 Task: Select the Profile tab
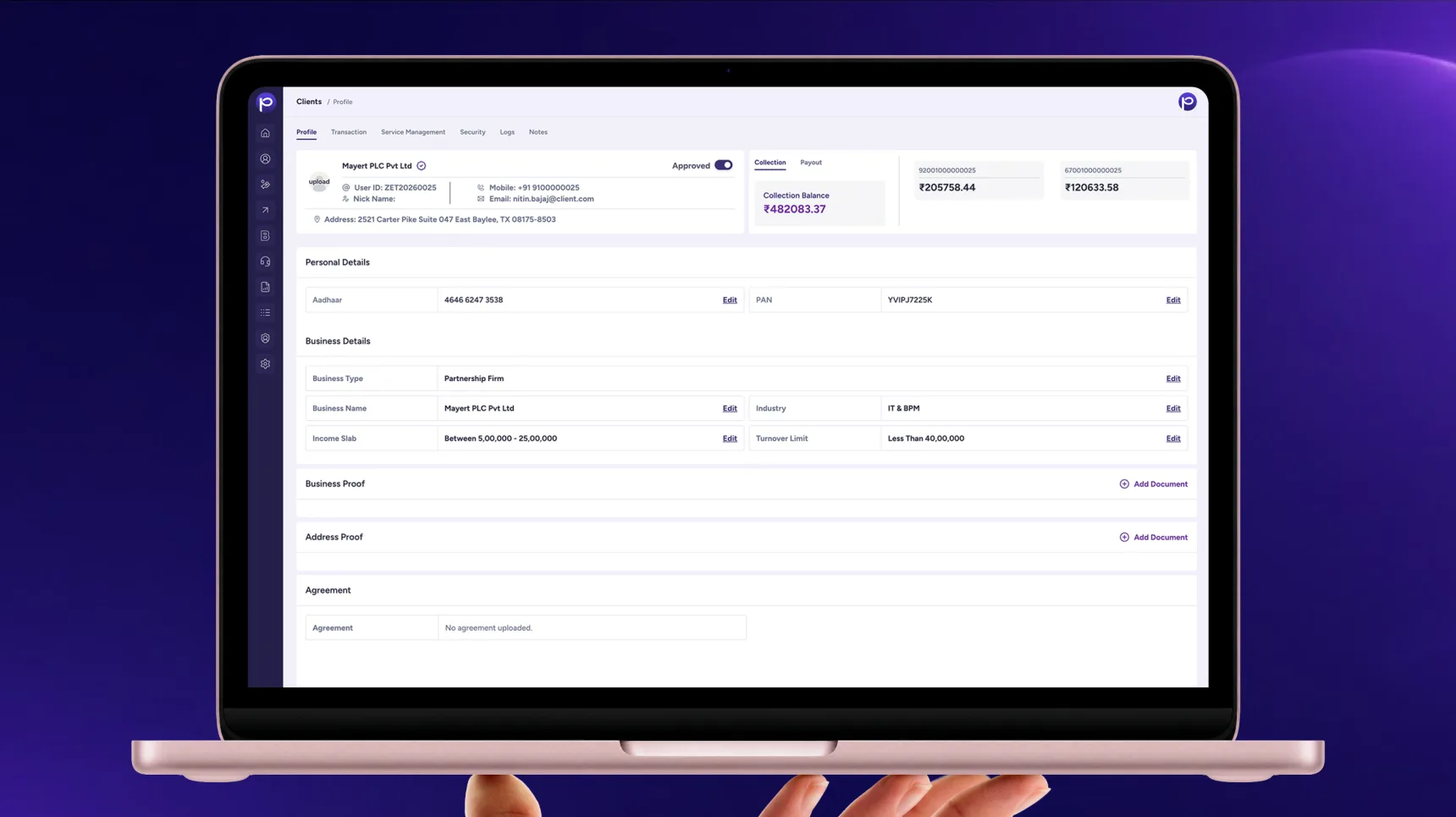tap(306, 132)
